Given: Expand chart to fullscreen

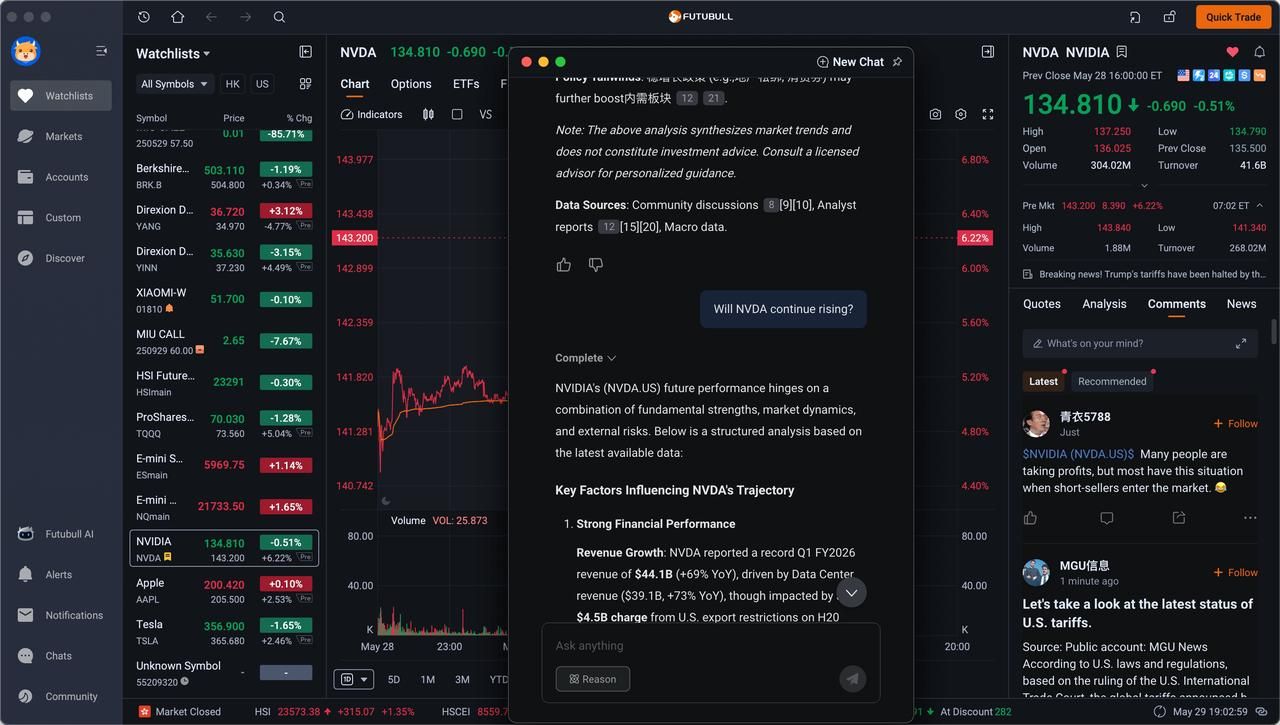Looking at the screenshot, I should (988, 114).
